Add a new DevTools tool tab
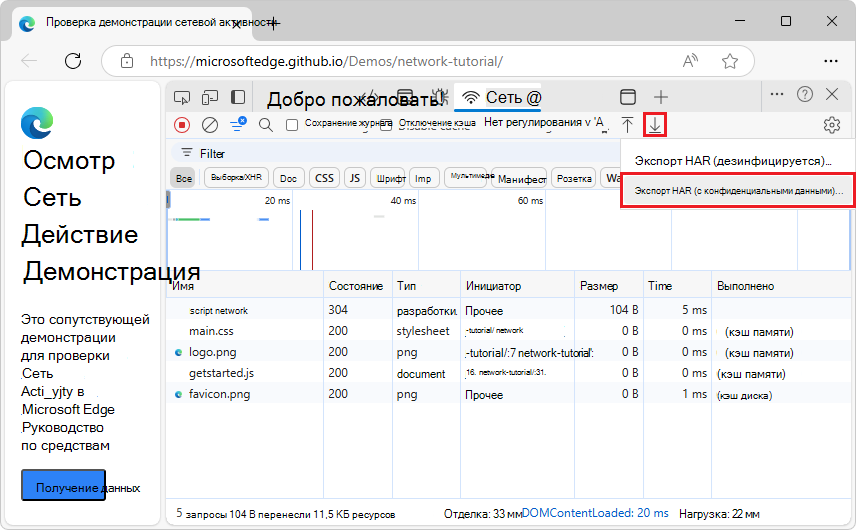Image resolution: width=856 pixels, height=530 pixels. (x=661, y=97)
